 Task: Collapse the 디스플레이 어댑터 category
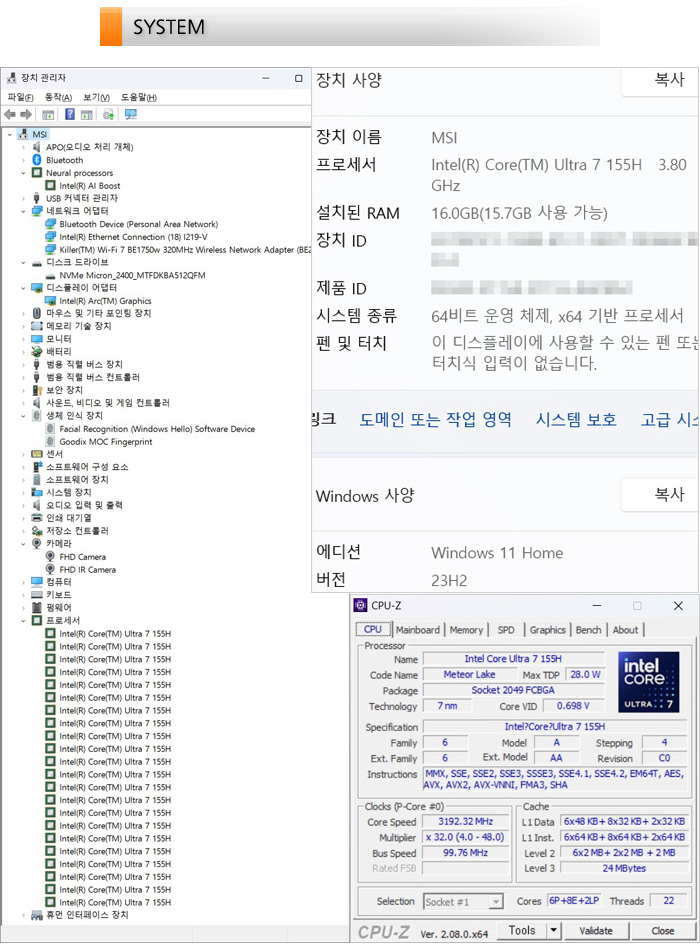pos(24,288)
